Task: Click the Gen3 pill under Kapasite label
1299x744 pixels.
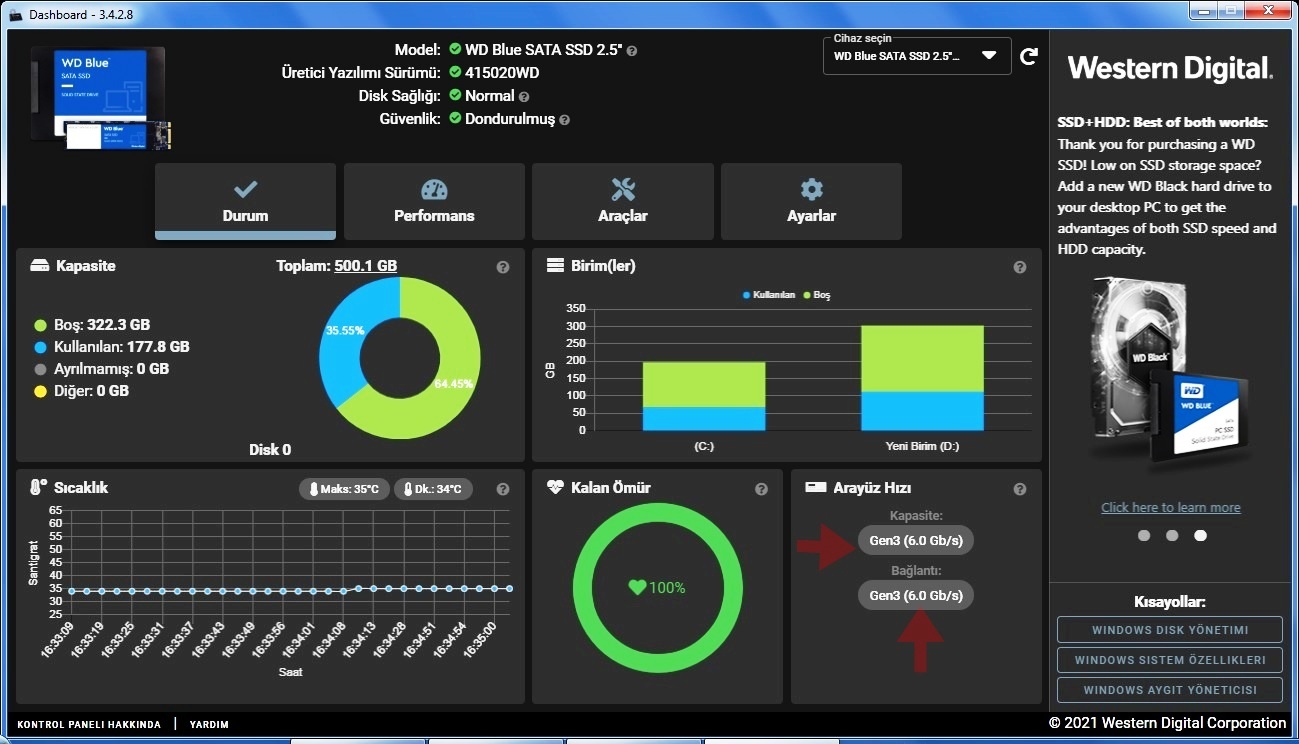Action: point(916,540)
